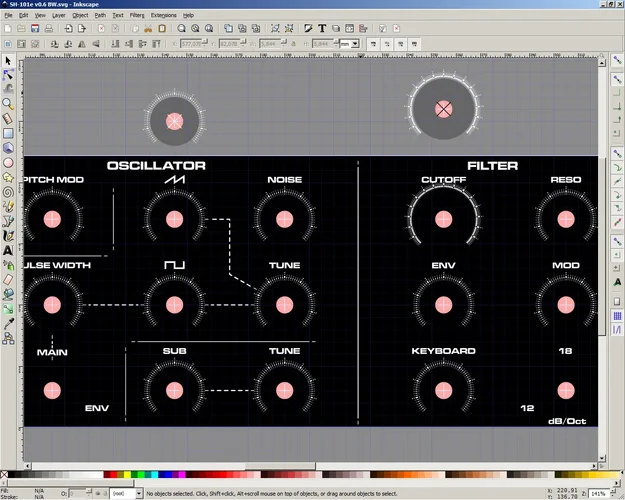Select the Spiral tool
Viewport: 625px width, 500px height.
coord(8,191)
